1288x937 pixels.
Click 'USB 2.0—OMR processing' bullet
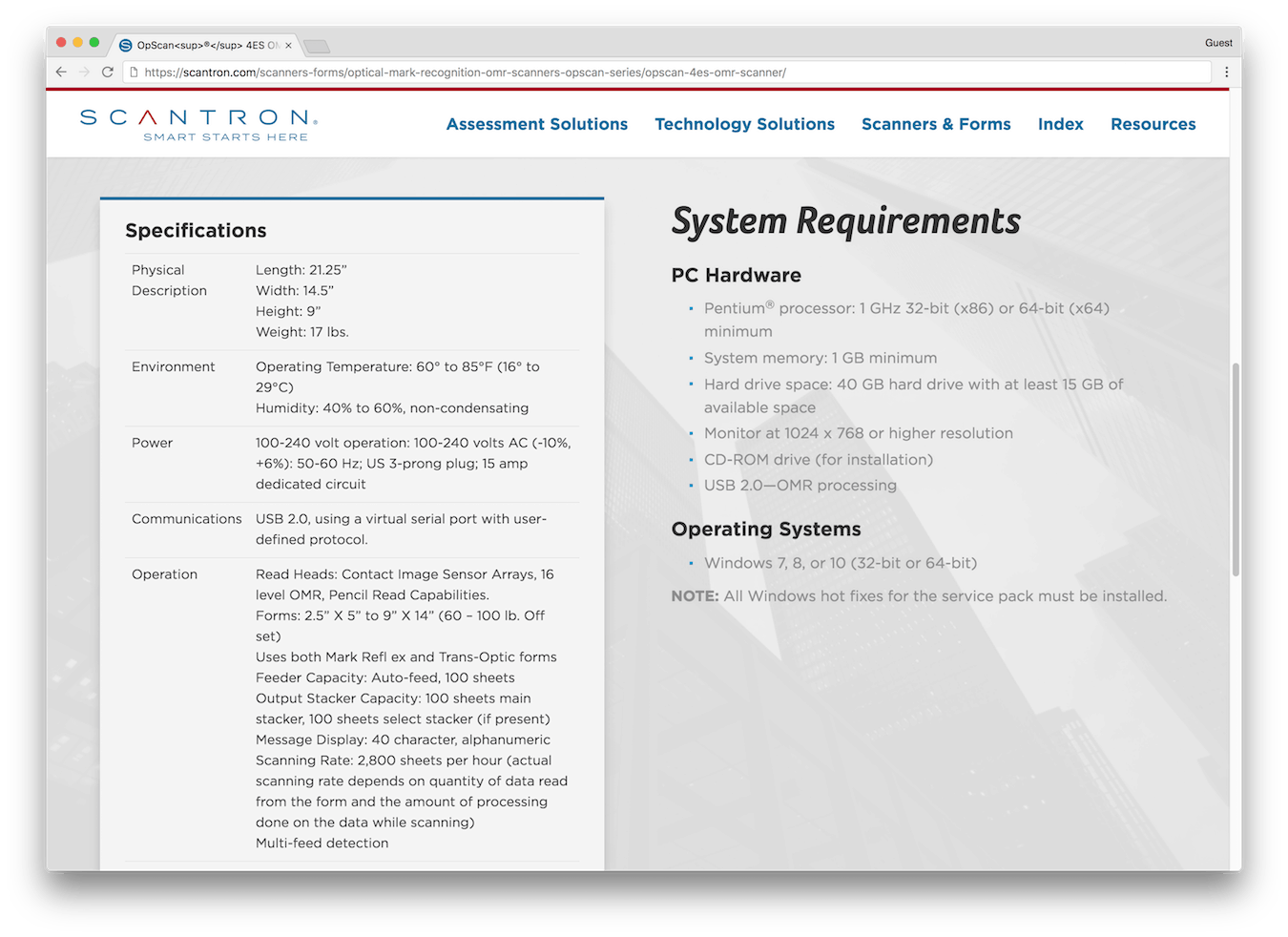(800, 485)
